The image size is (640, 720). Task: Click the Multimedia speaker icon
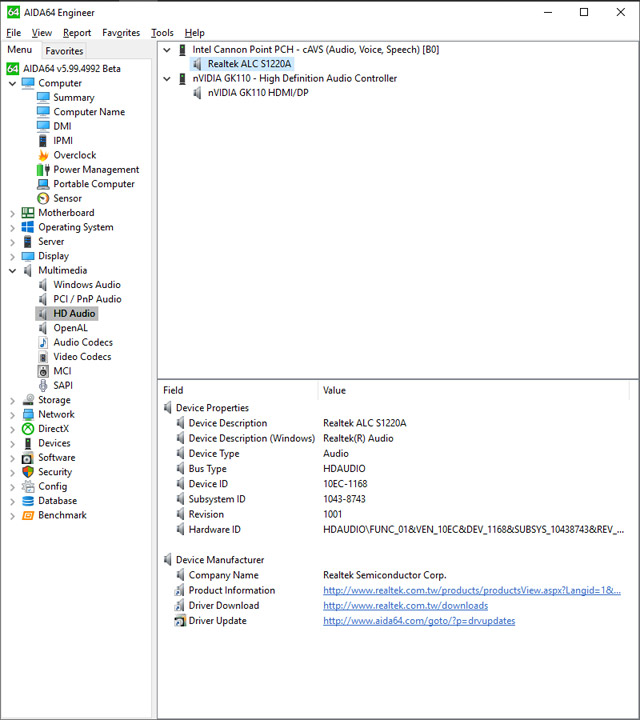[x=28, y=270]
